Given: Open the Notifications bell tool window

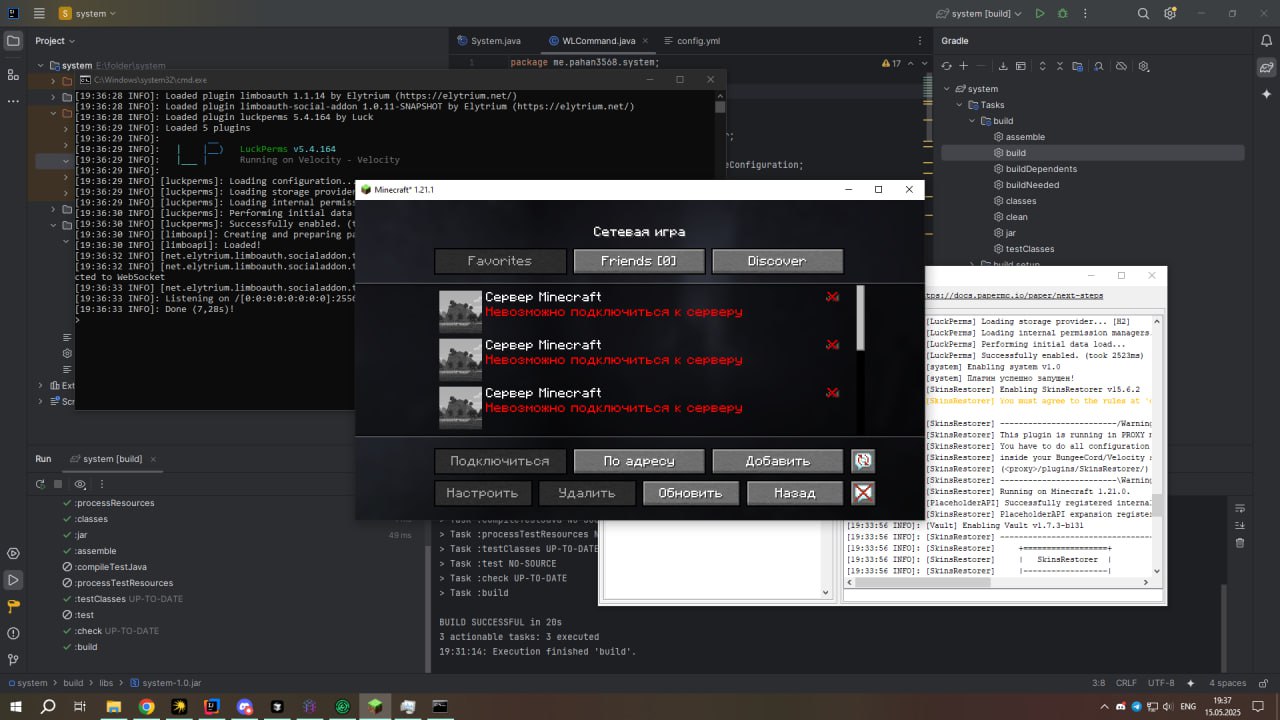Looking at the screenshot, I should (x=1266, y=41).
